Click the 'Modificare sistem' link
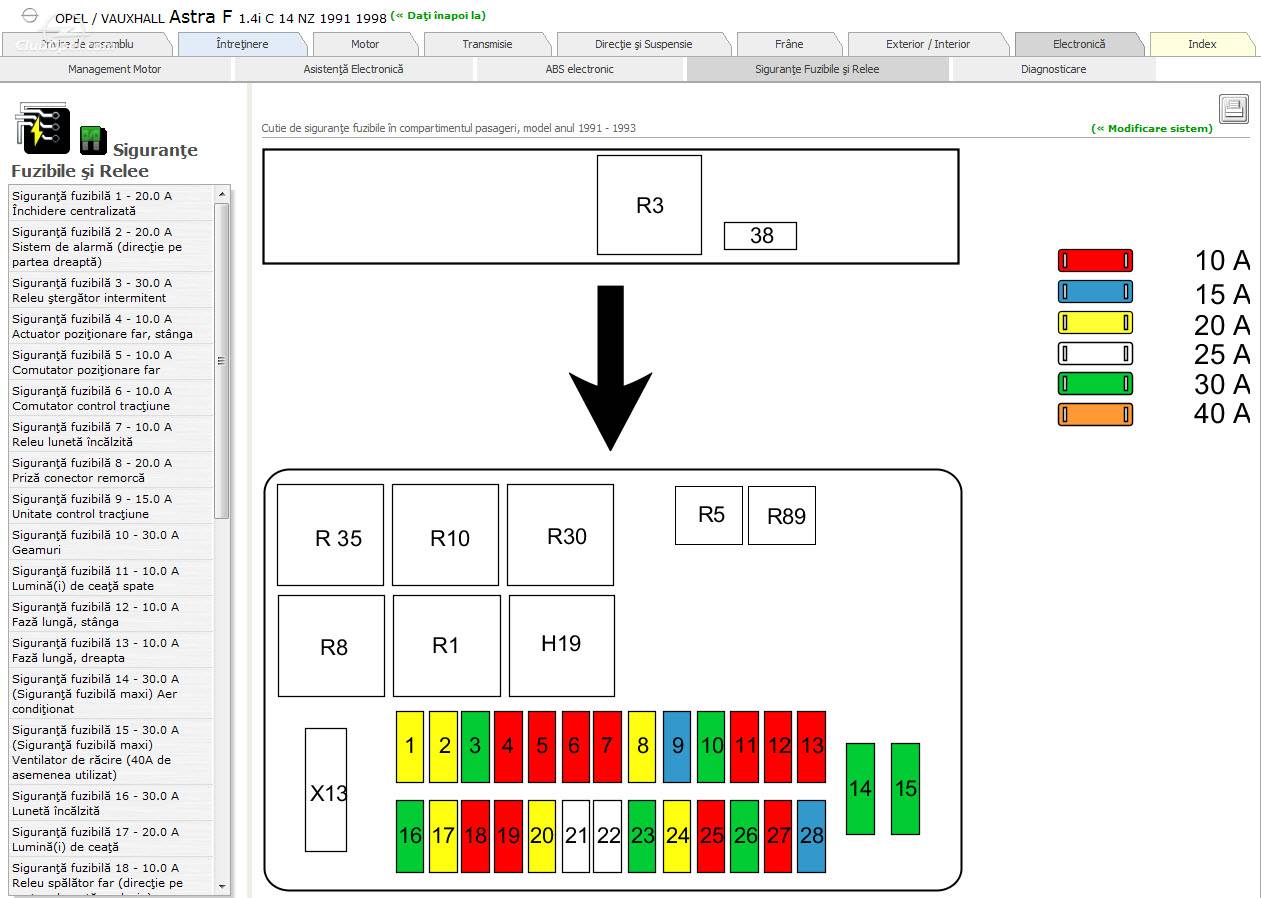1261x898 pixels. (x=1152, y=128)
